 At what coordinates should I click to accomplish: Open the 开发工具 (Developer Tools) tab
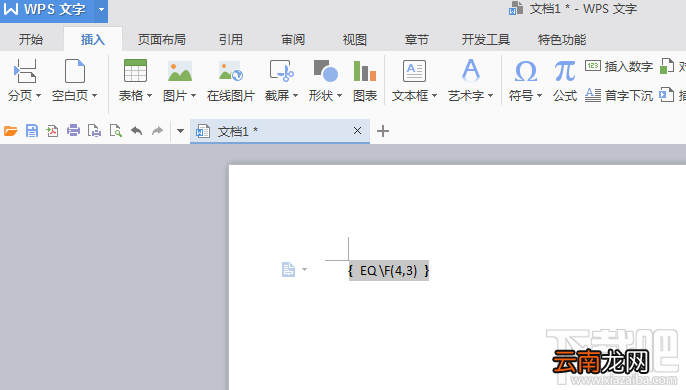pos(486,40)
